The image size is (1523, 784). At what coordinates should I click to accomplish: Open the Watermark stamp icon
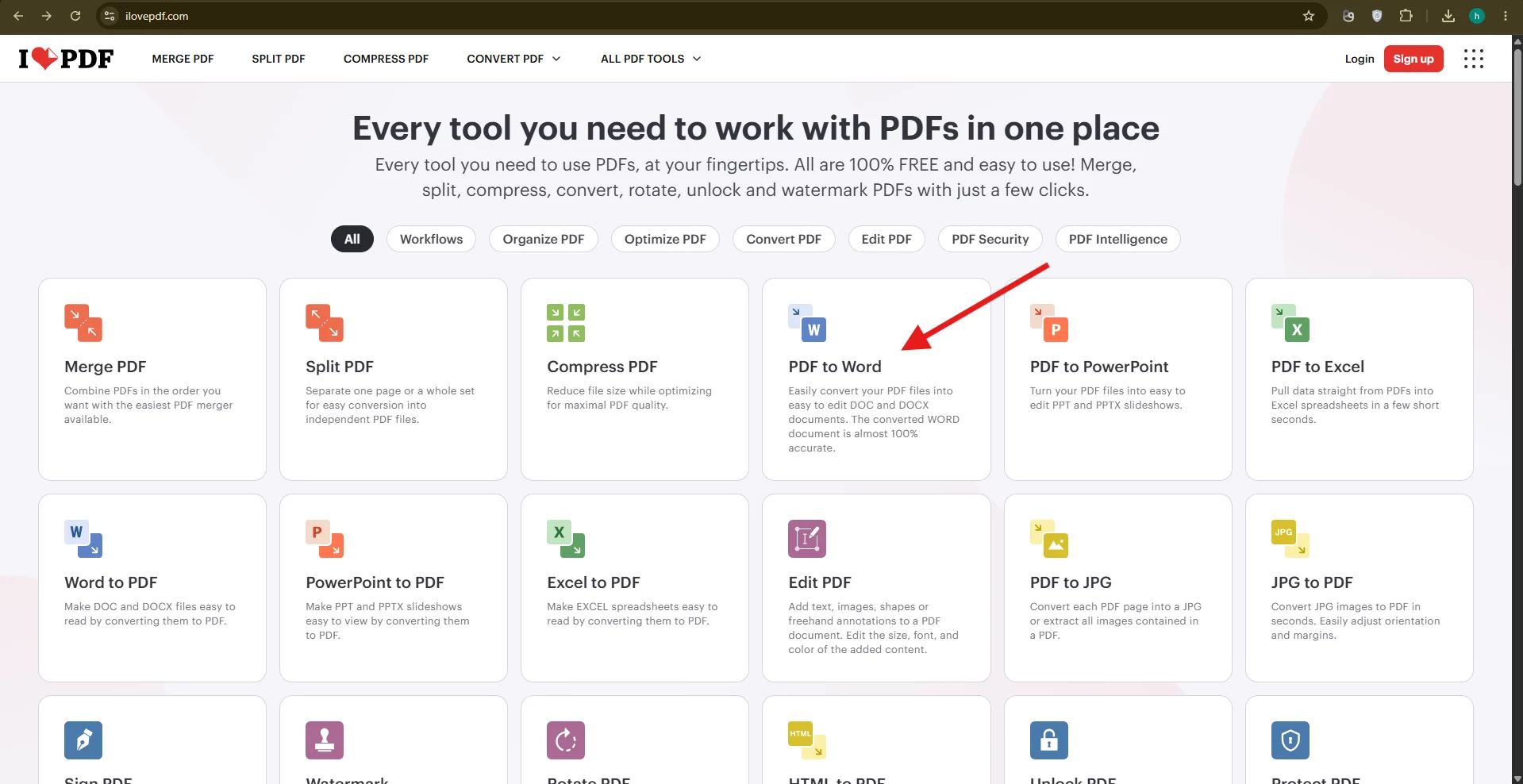tap(325, 740)
